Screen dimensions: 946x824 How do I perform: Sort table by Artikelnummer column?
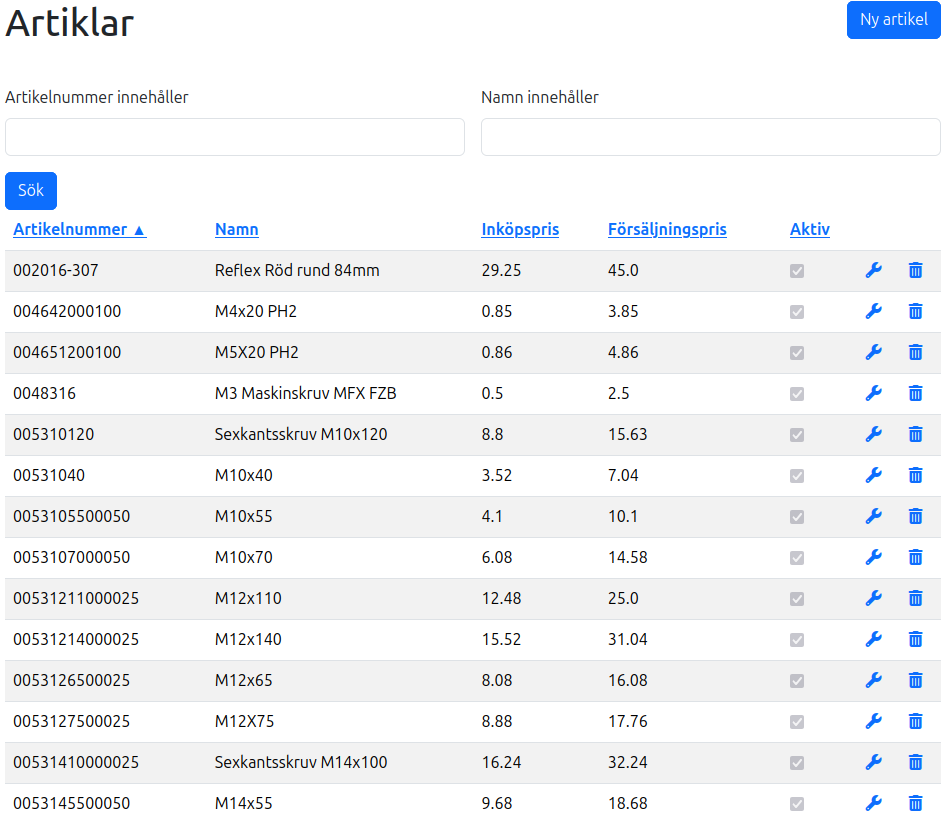79,229
